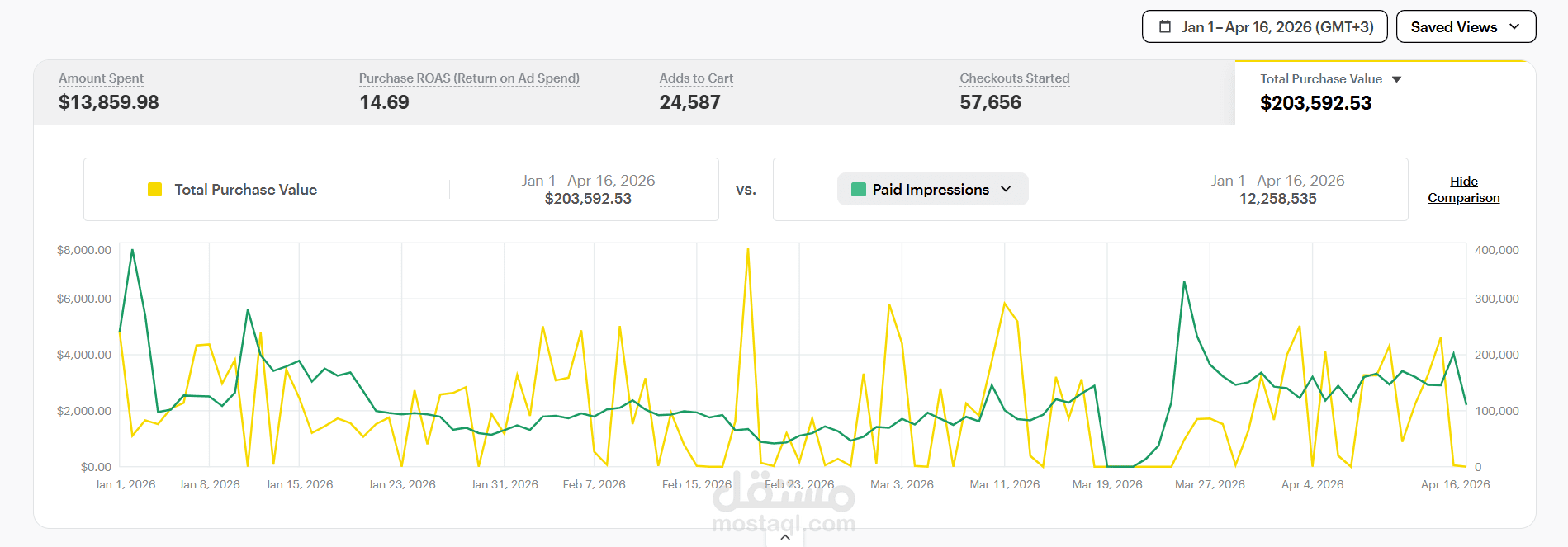The image size is (1568, 547).
Task: Click the calendar icon in date range button
Action: [x=1165, y=26]
